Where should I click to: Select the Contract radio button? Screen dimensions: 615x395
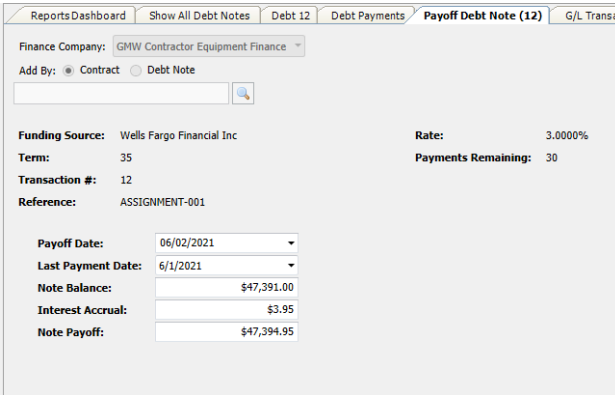point(68,71)
